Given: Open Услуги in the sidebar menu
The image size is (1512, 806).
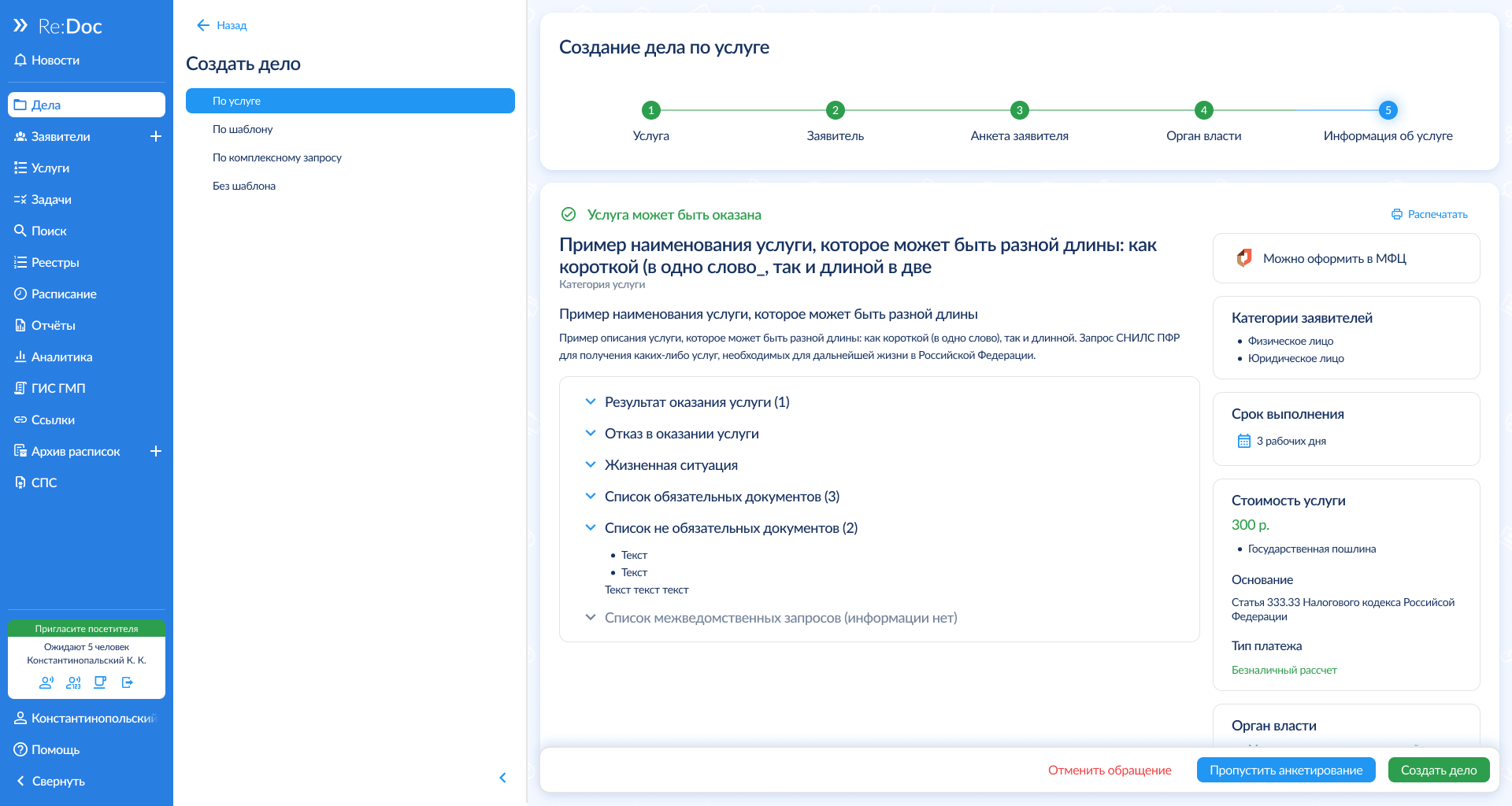Looking at the screenshot, I should coord(50,168).
